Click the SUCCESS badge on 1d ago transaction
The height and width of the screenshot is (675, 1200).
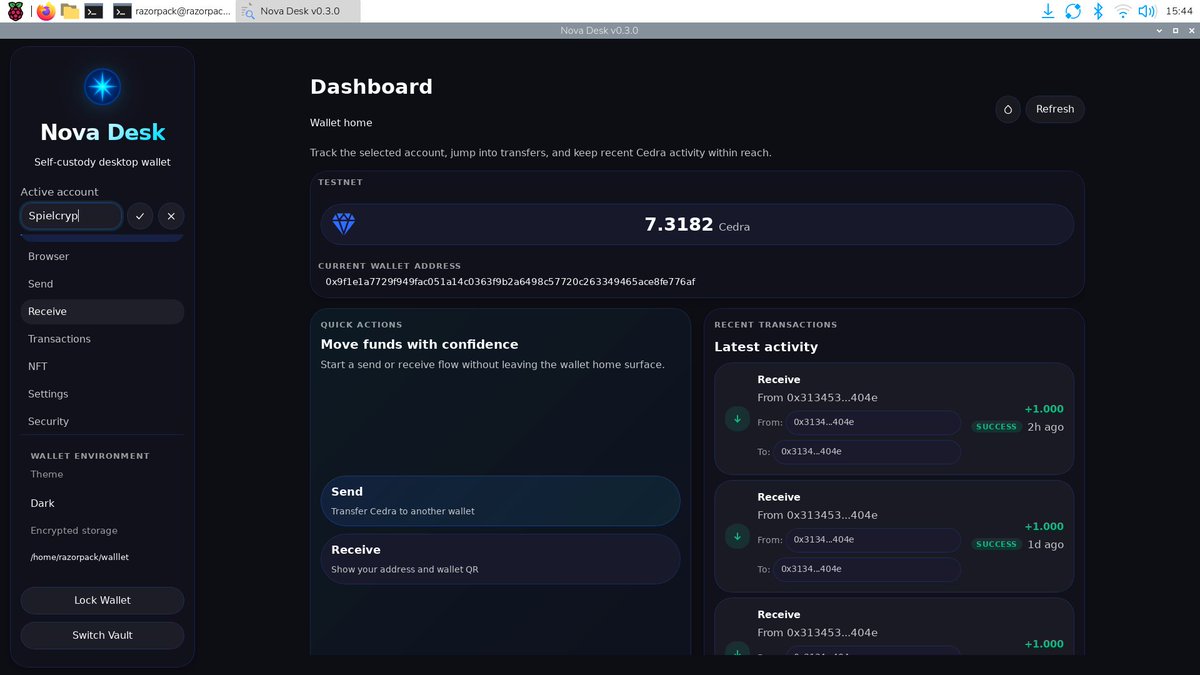[x=996, y=544]
